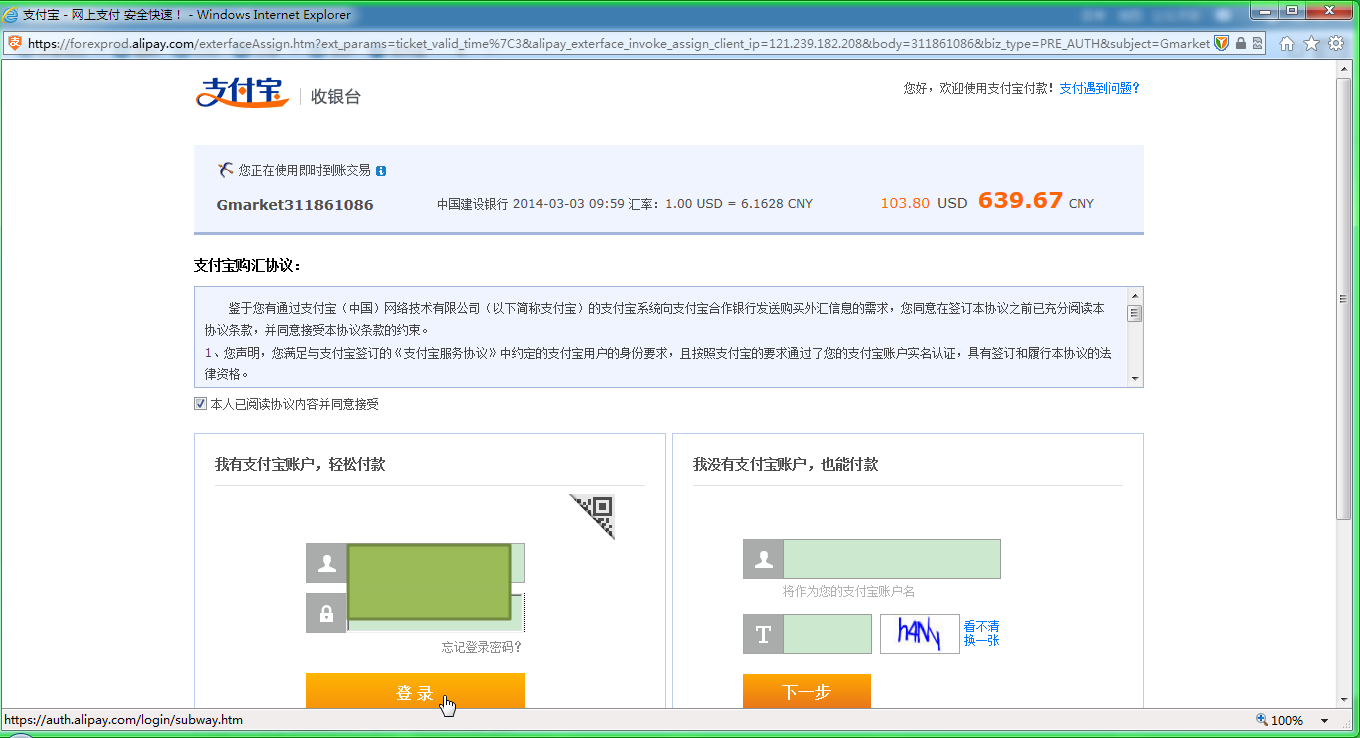
Task: Click the 639.67 CNY amount
Action: 1036,201
